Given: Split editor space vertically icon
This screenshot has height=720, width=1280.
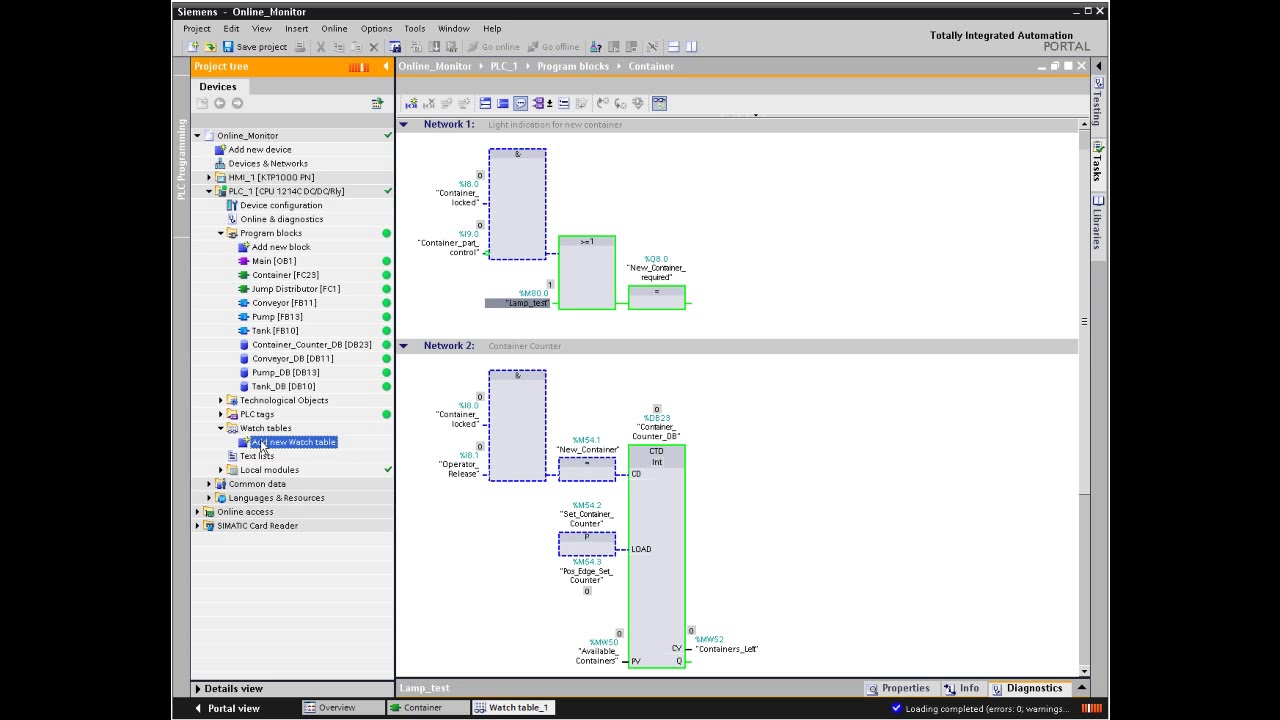Looking at the screenshot, I should [x=691, y=47].
